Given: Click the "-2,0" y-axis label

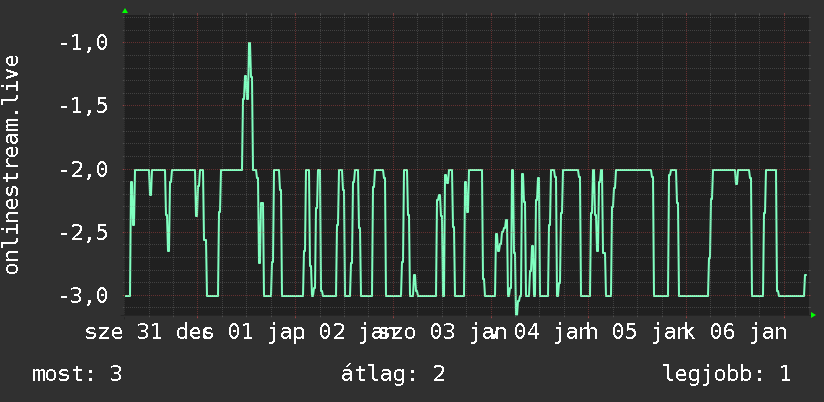Looking at the screenshot, I should pos(84,169).
